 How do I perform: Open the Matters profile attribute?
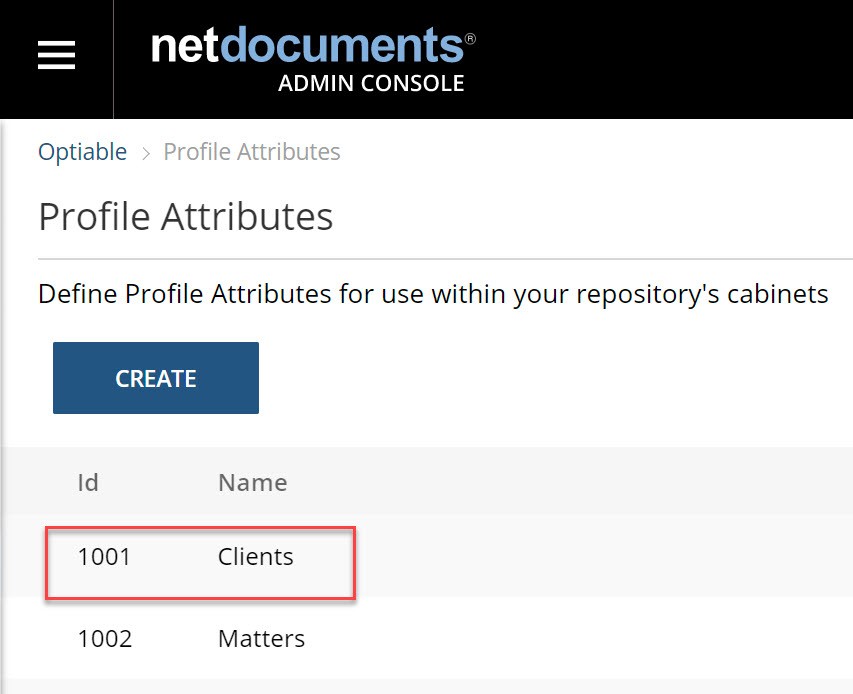pos(261,639)
